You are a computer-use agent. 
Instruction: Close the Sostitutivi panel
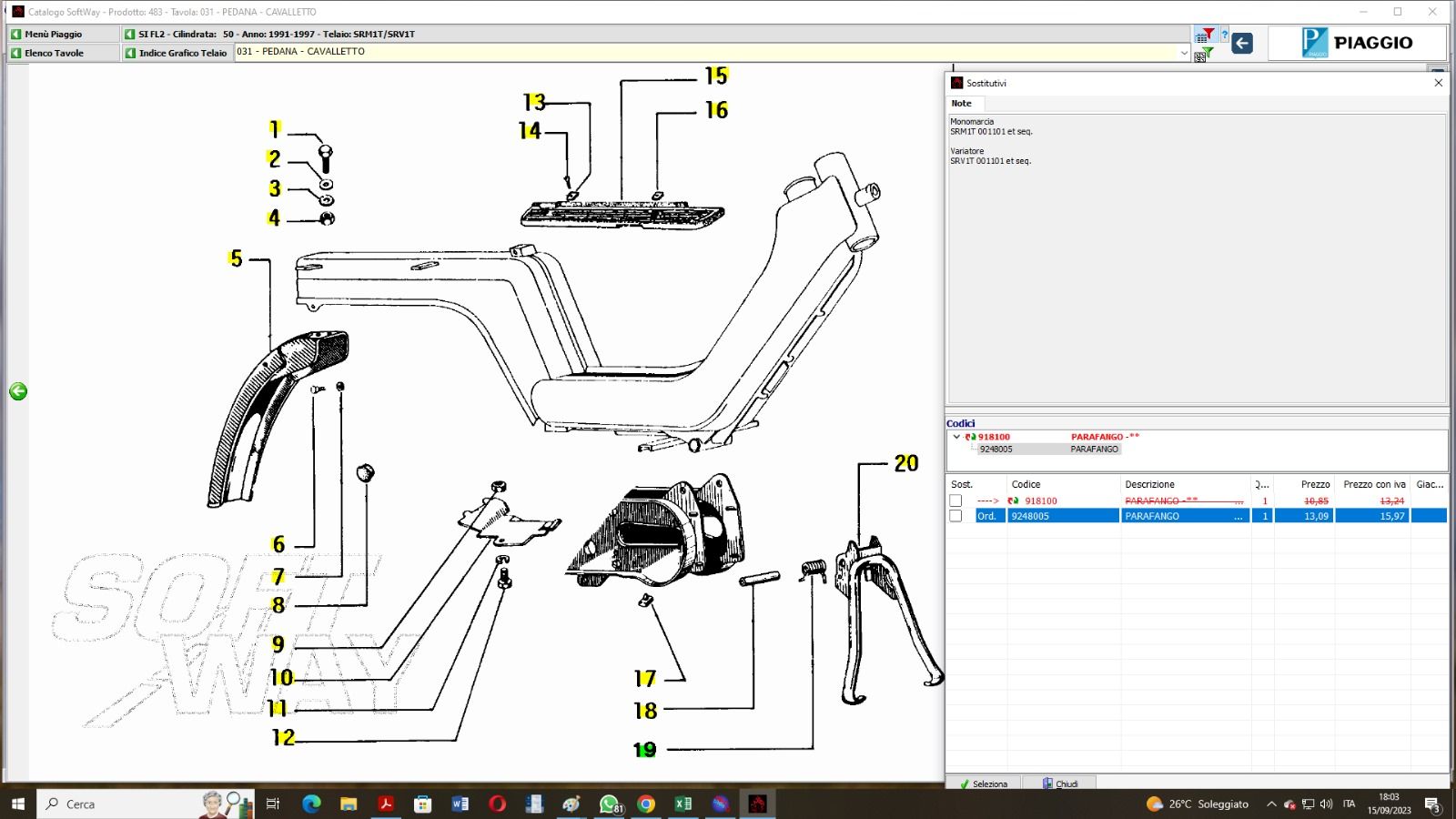(1438, 83)
